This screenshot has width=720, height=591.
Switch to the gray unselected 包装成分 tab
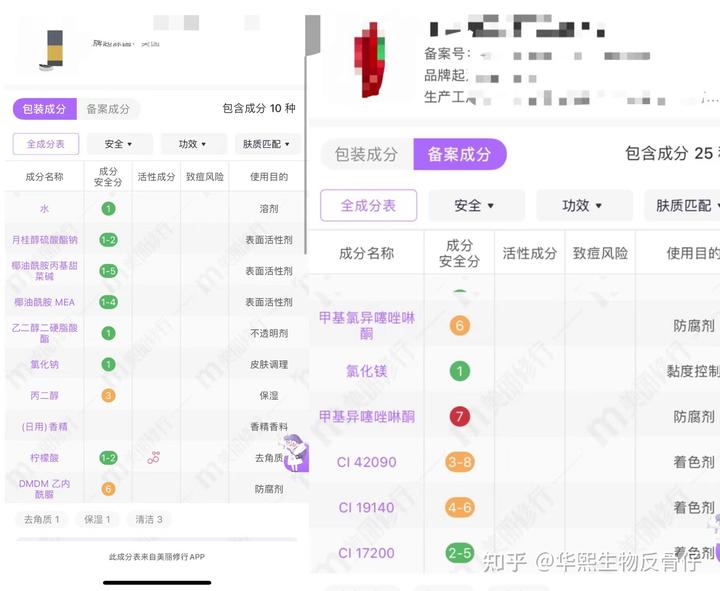coord(366,154)
